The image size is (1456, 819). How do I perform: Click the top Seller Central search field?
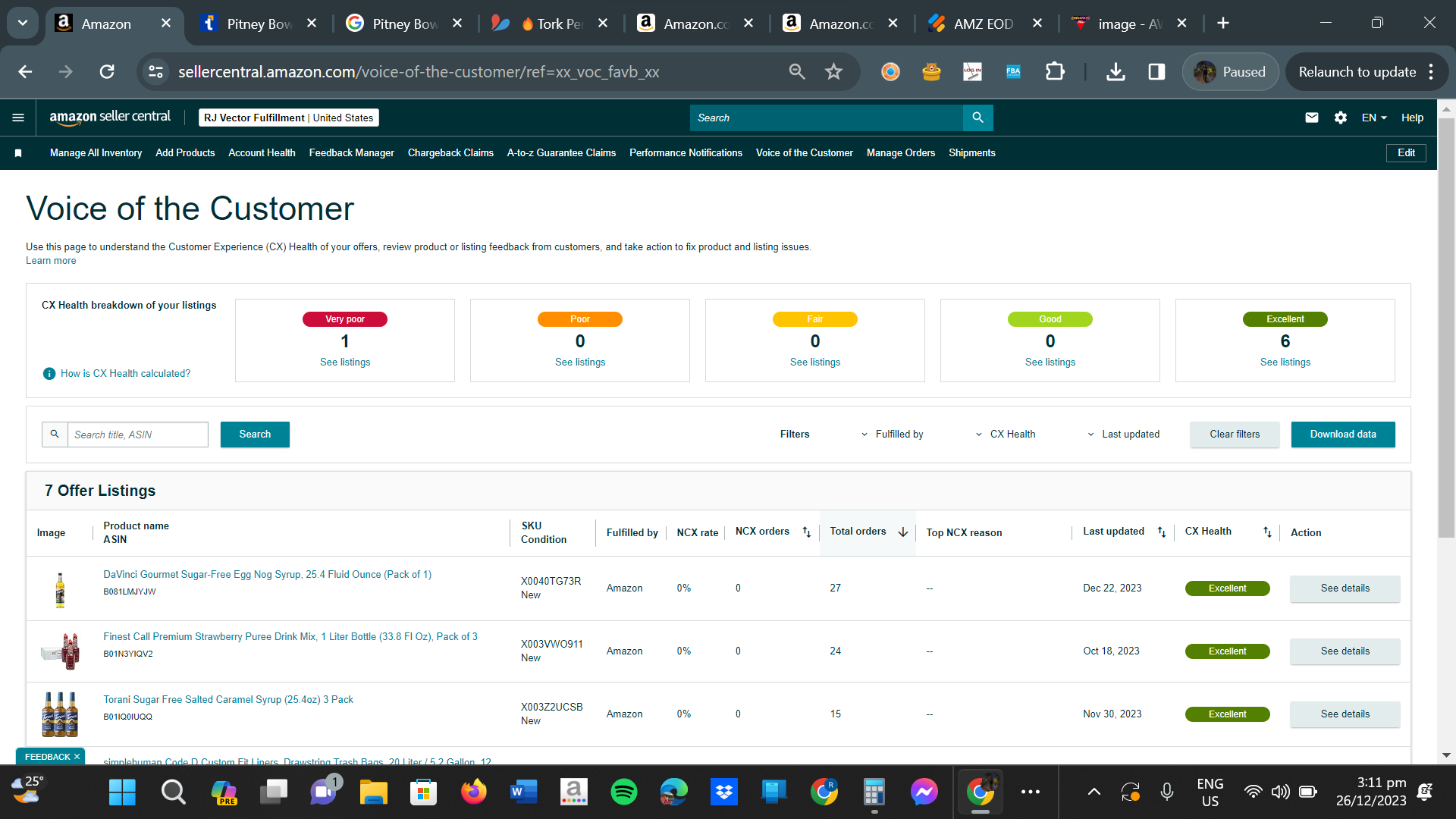pyautogui.click(x=827, y=118)
